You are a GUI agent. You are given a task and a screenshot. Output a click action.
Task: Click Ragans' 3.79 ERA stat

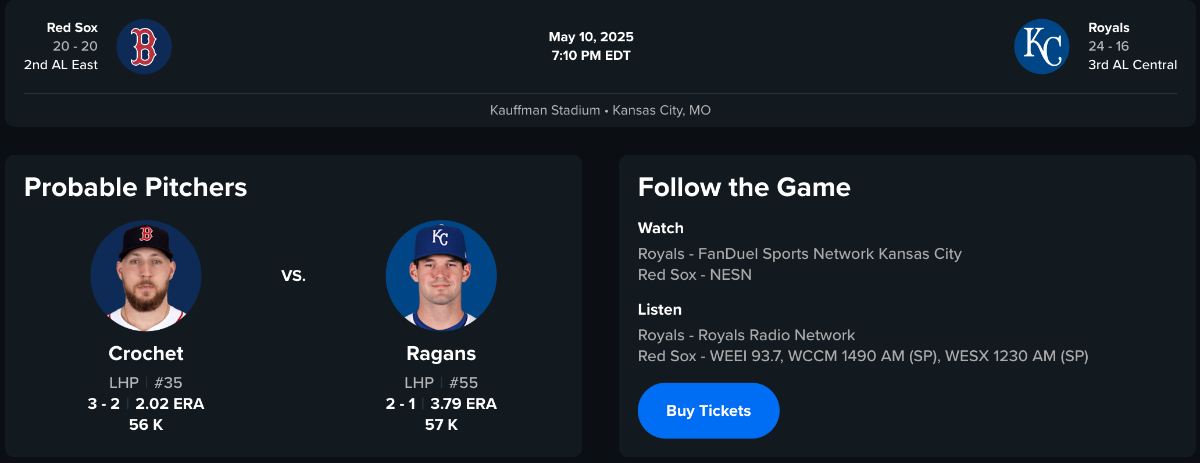[x=463, y=404]
